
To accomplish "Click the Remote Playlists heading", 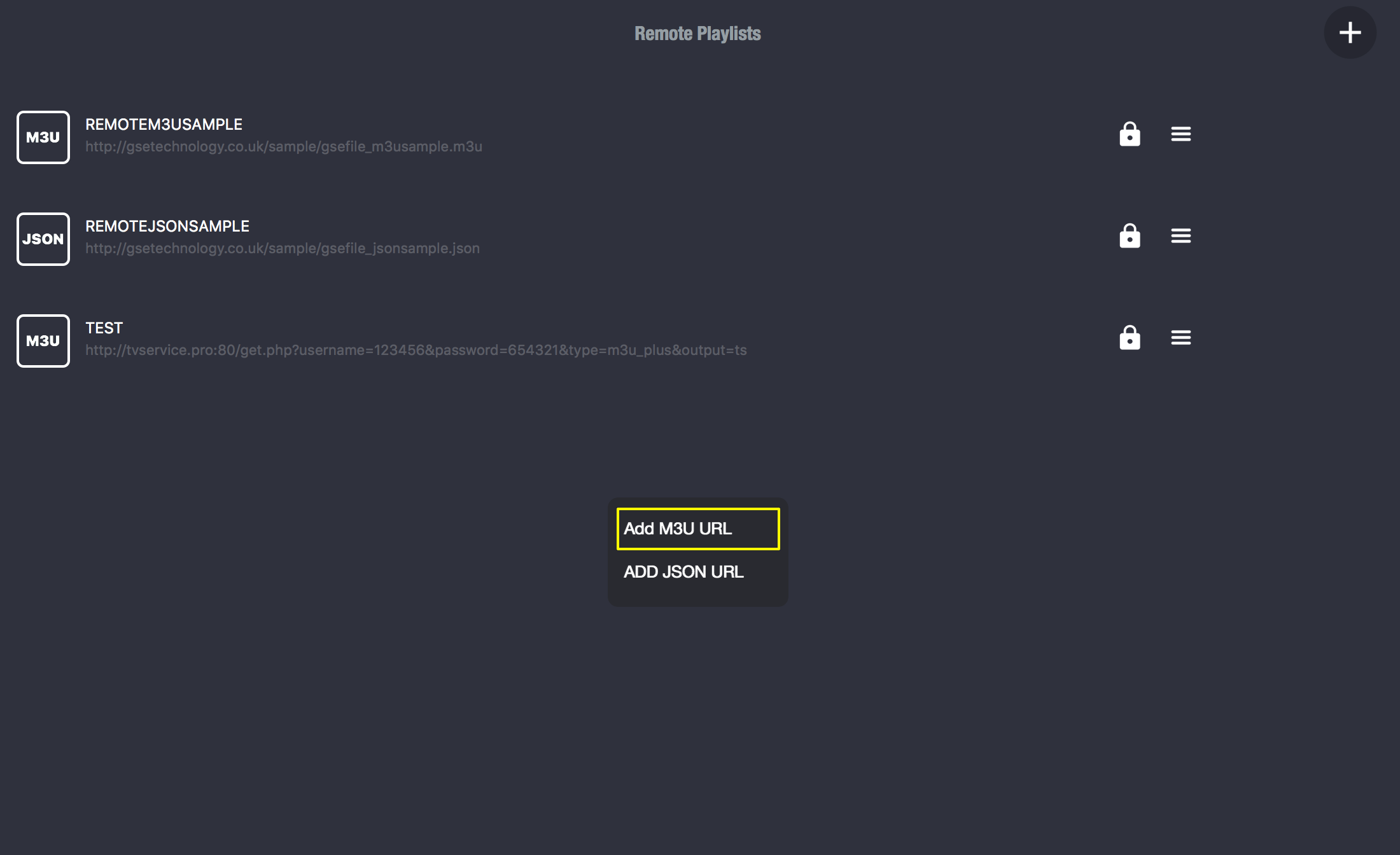I will 697,34.
